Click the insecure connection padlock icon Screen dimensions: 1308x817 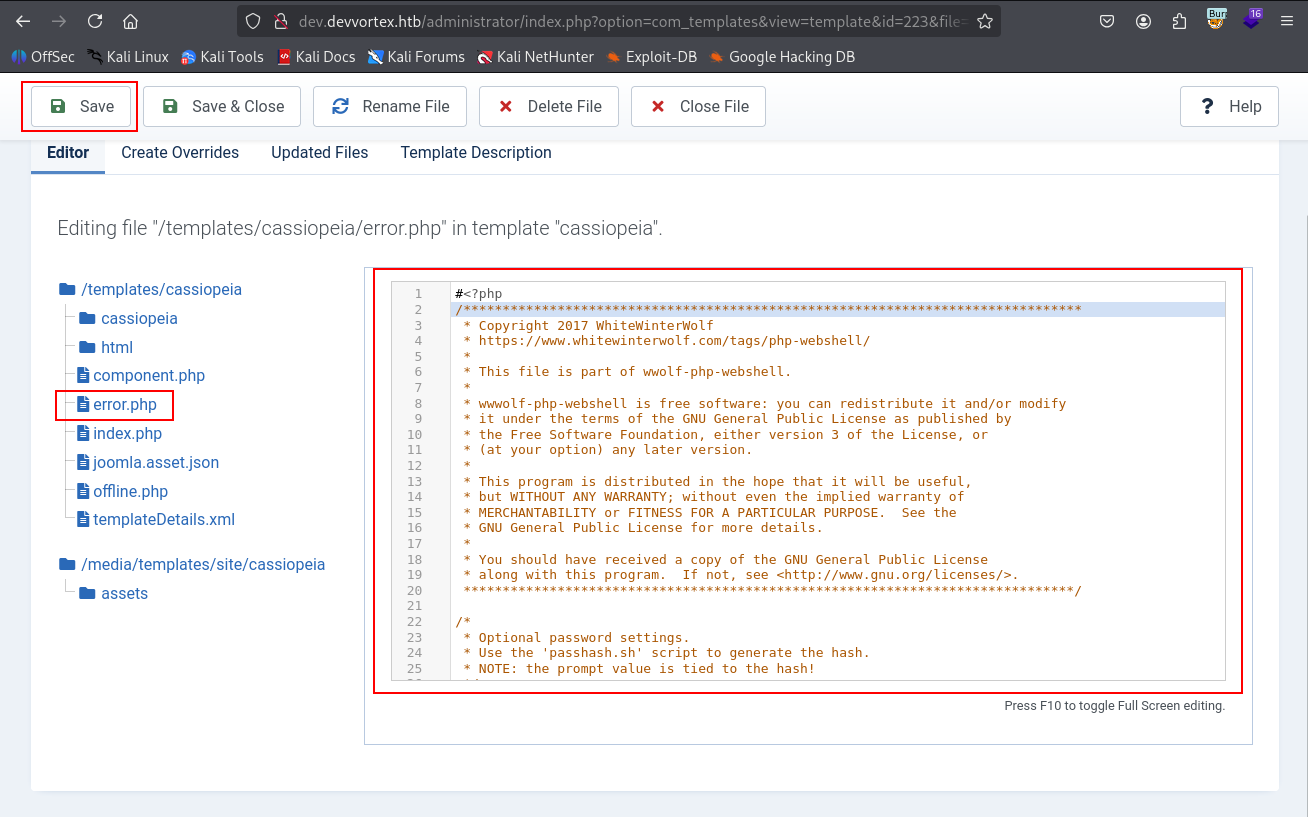point(281,21)
